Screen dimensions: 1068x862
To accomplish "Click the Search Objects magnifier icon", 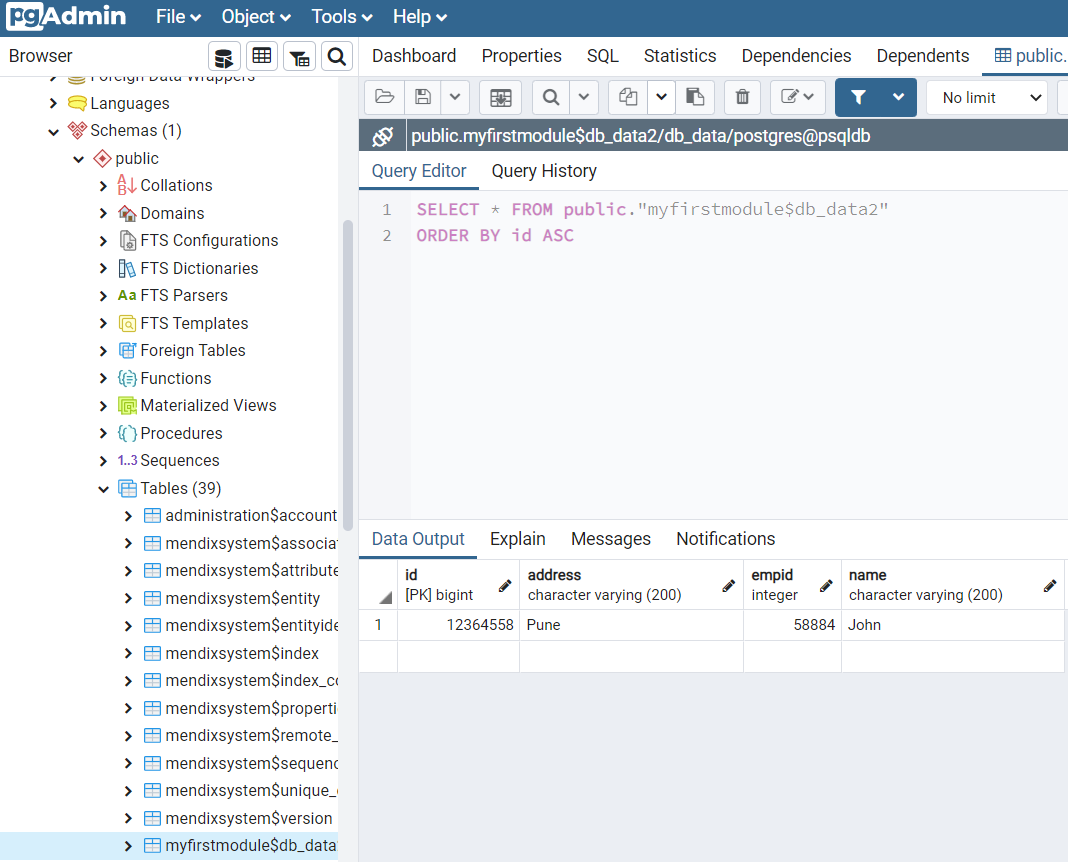I will tap(336, 57).
